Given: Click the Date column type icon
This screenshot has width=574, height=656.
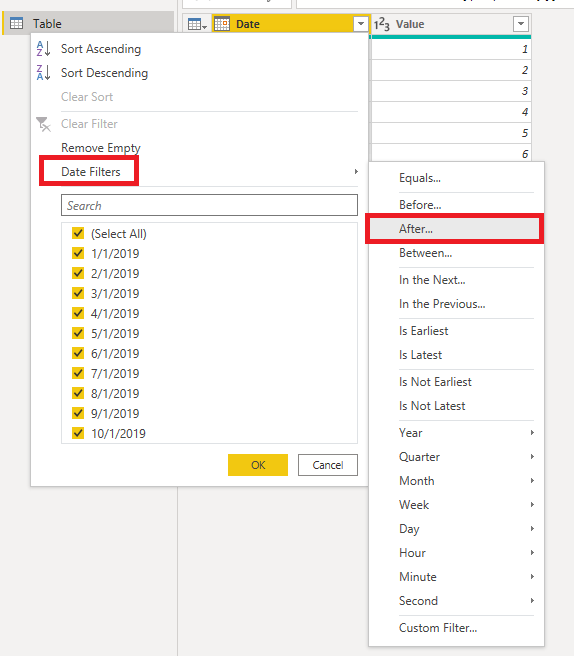Looking at the screenshot, I should (x=222, y=24).
